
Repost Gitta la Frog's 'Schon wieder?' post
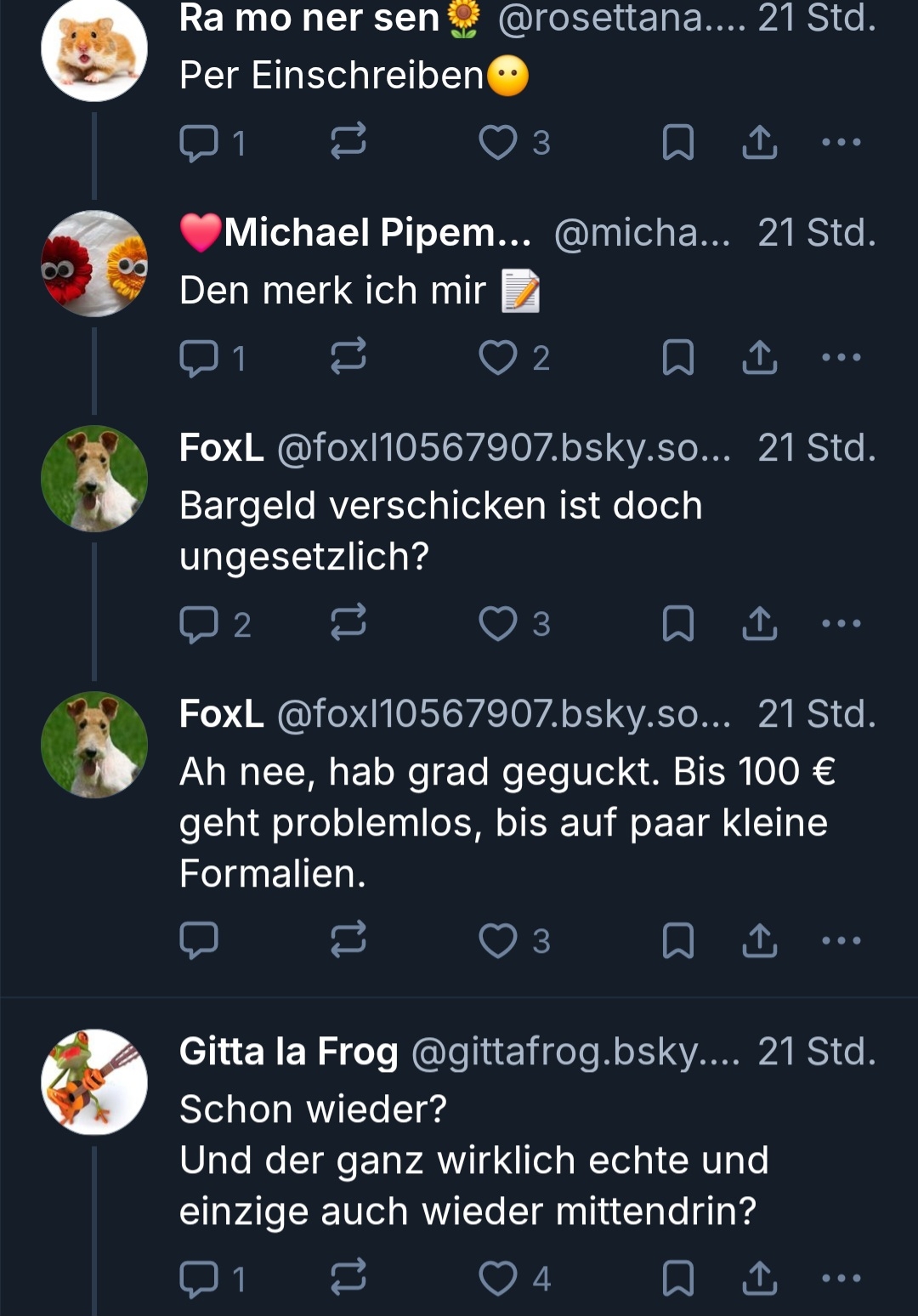348,1278
